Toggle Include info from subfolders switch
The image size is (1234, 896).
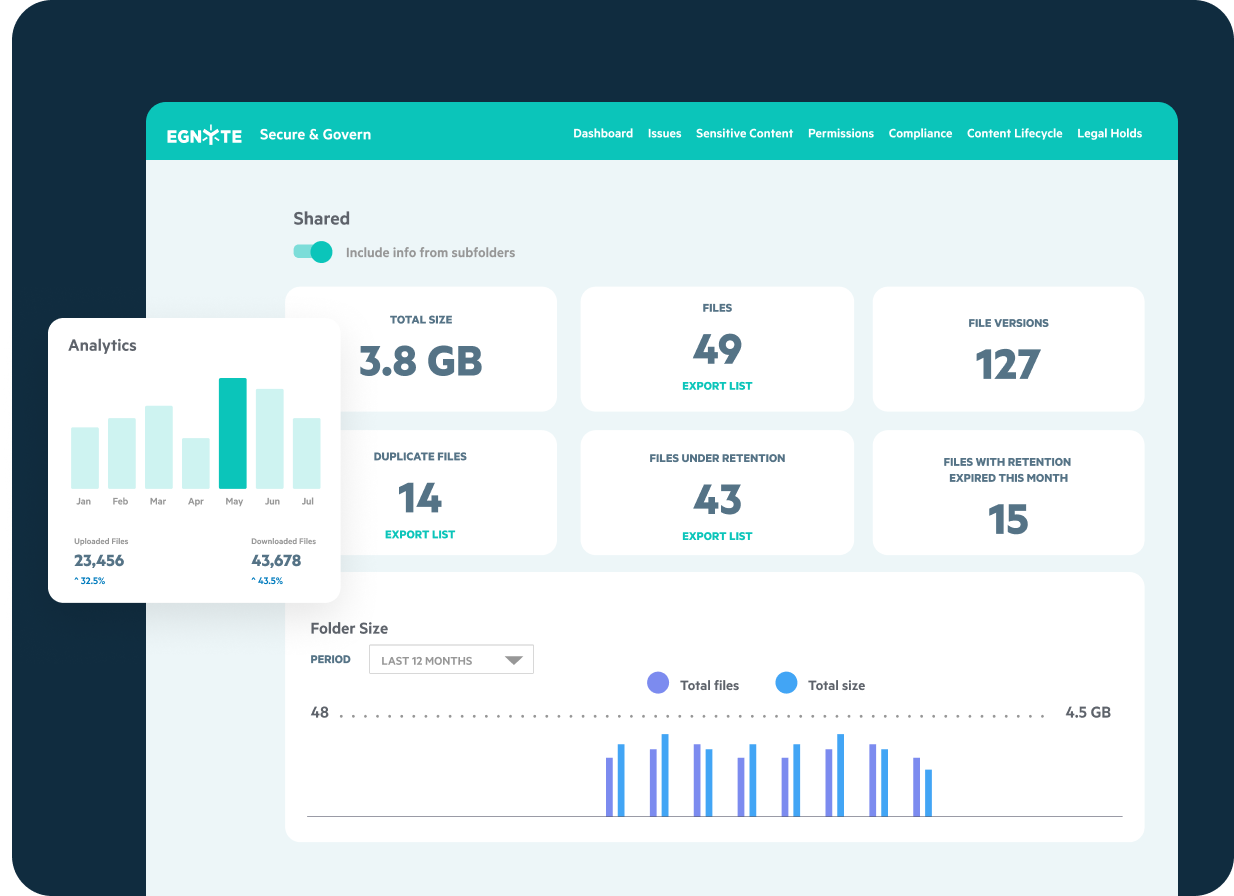pyautogui.click(x=312, y=252)
